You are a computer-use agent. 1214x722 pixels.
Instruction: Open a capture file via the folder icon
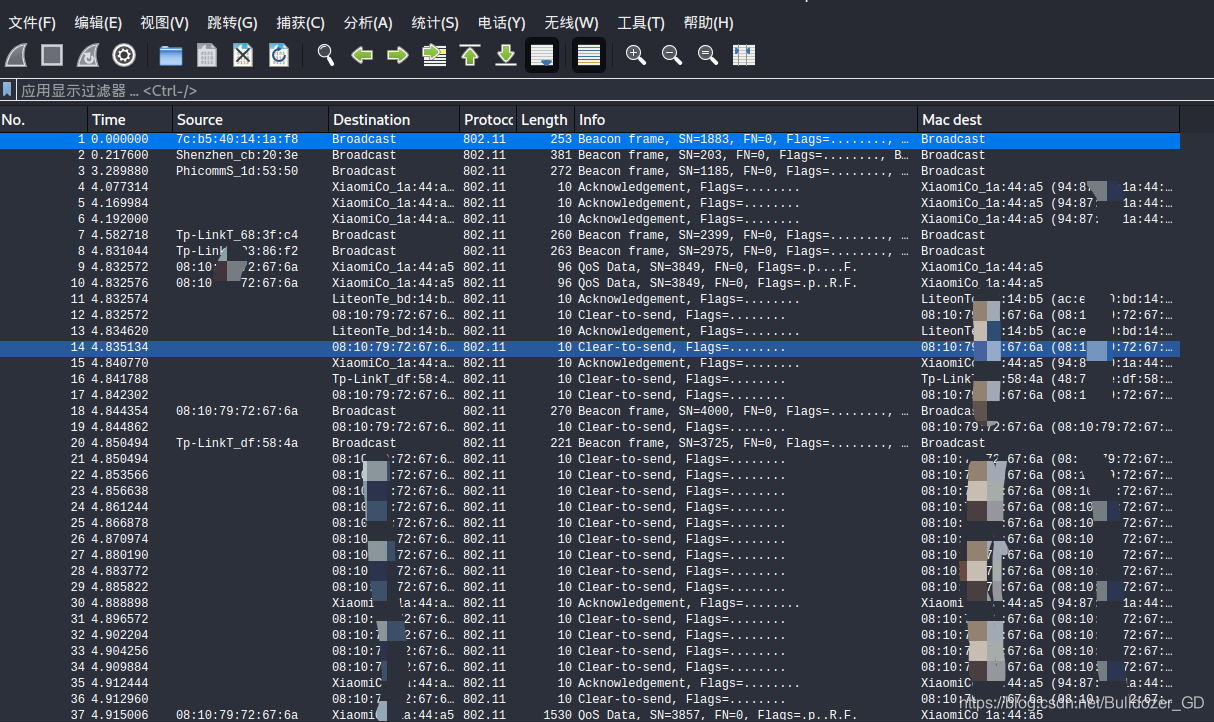coord(171,55)
